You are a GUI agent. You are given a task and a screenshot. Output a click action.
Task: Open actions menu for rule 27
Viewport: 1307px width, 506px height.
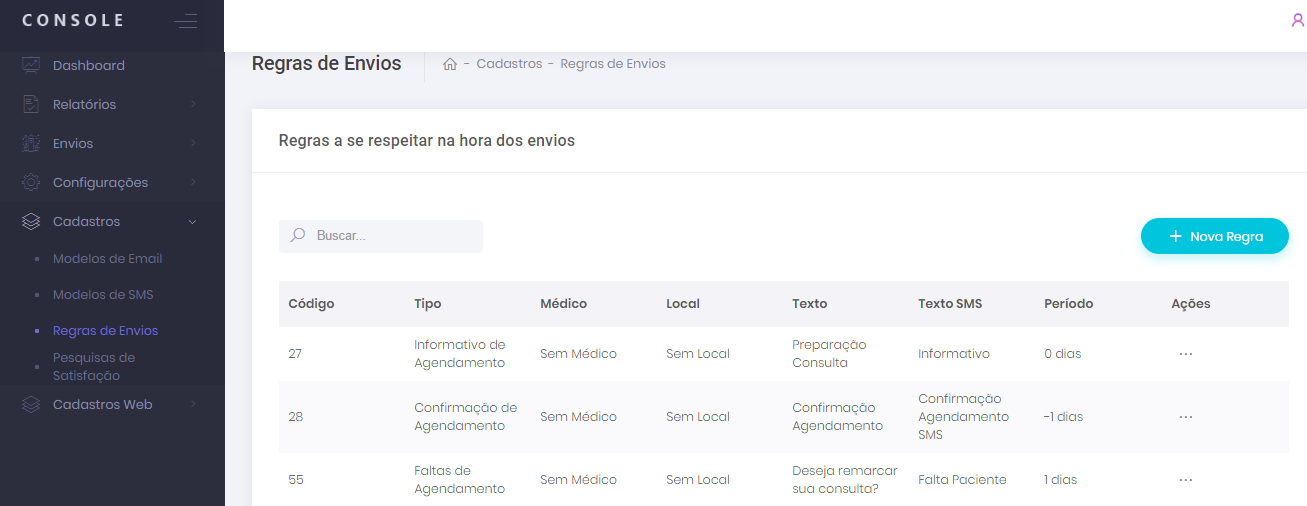(x=1185, y=354)
